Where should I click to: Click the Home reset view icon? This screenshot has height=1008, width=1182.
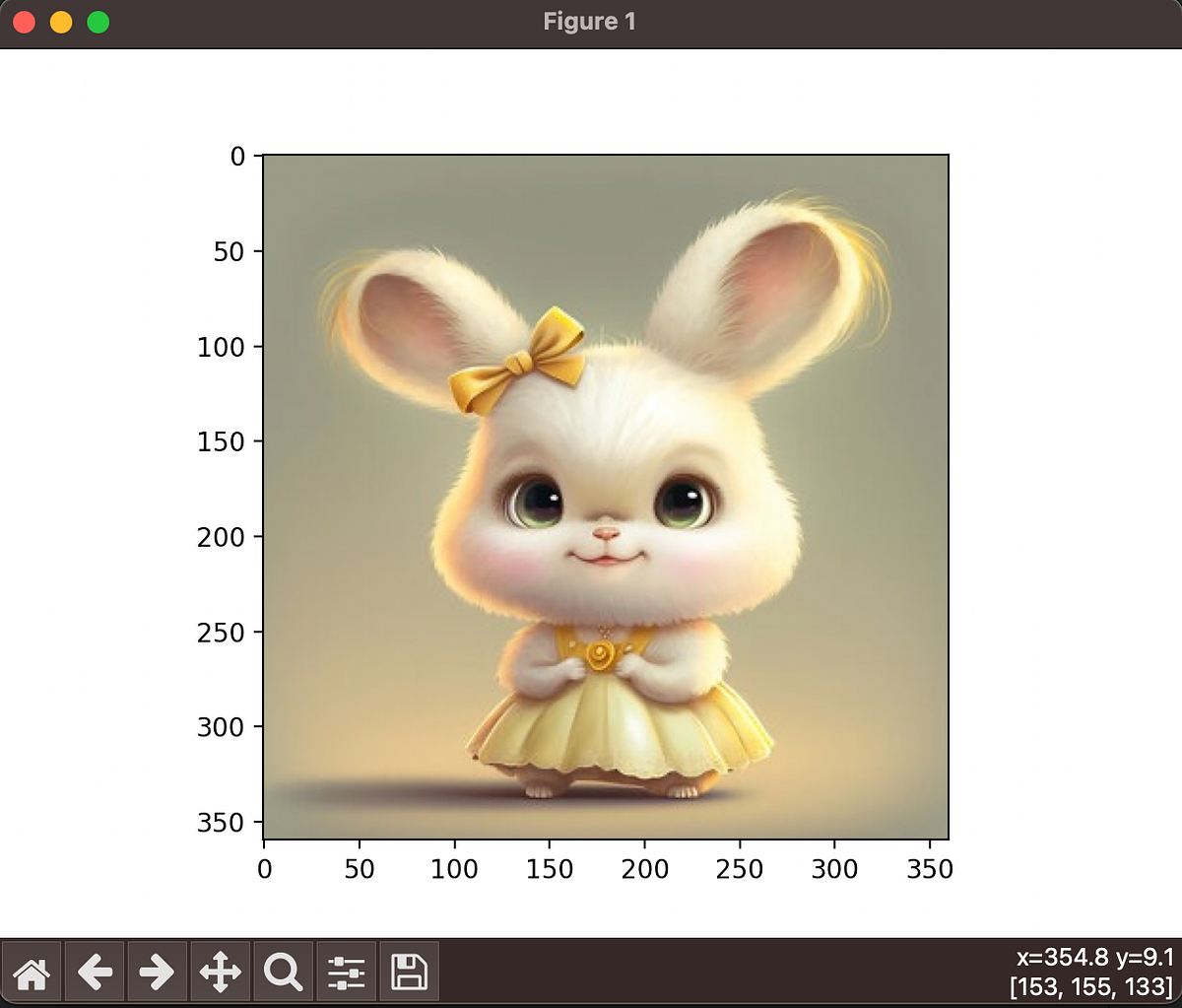click(x=33, y=972)
